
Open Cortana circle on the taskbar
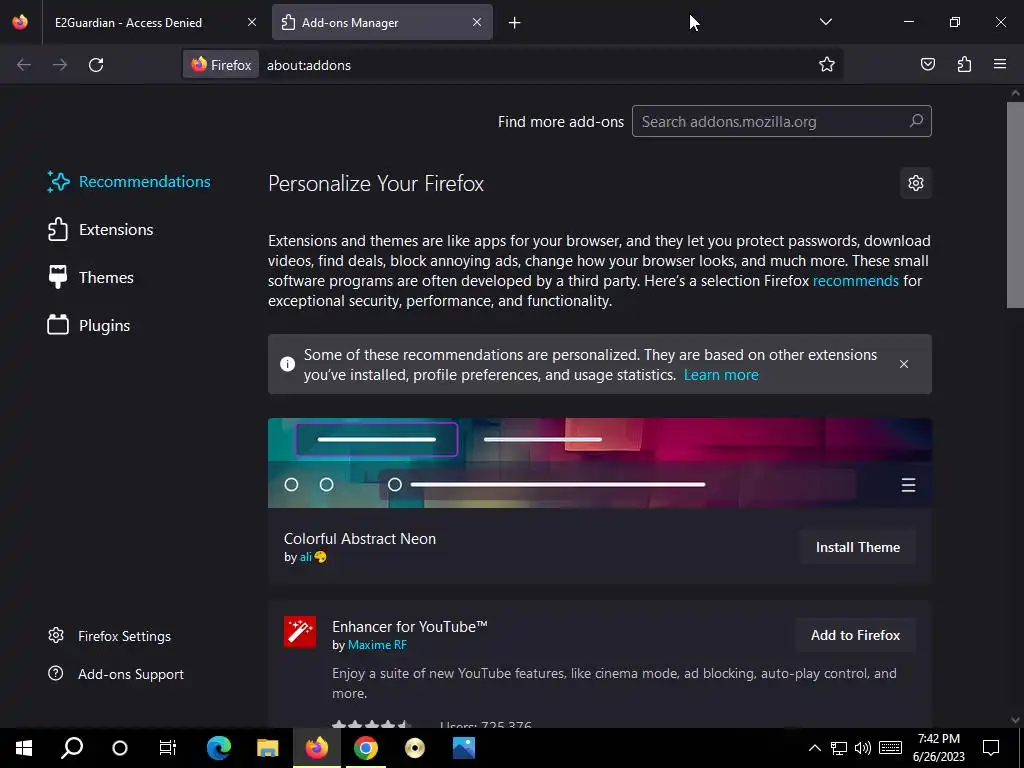click(x=120, y=748)
